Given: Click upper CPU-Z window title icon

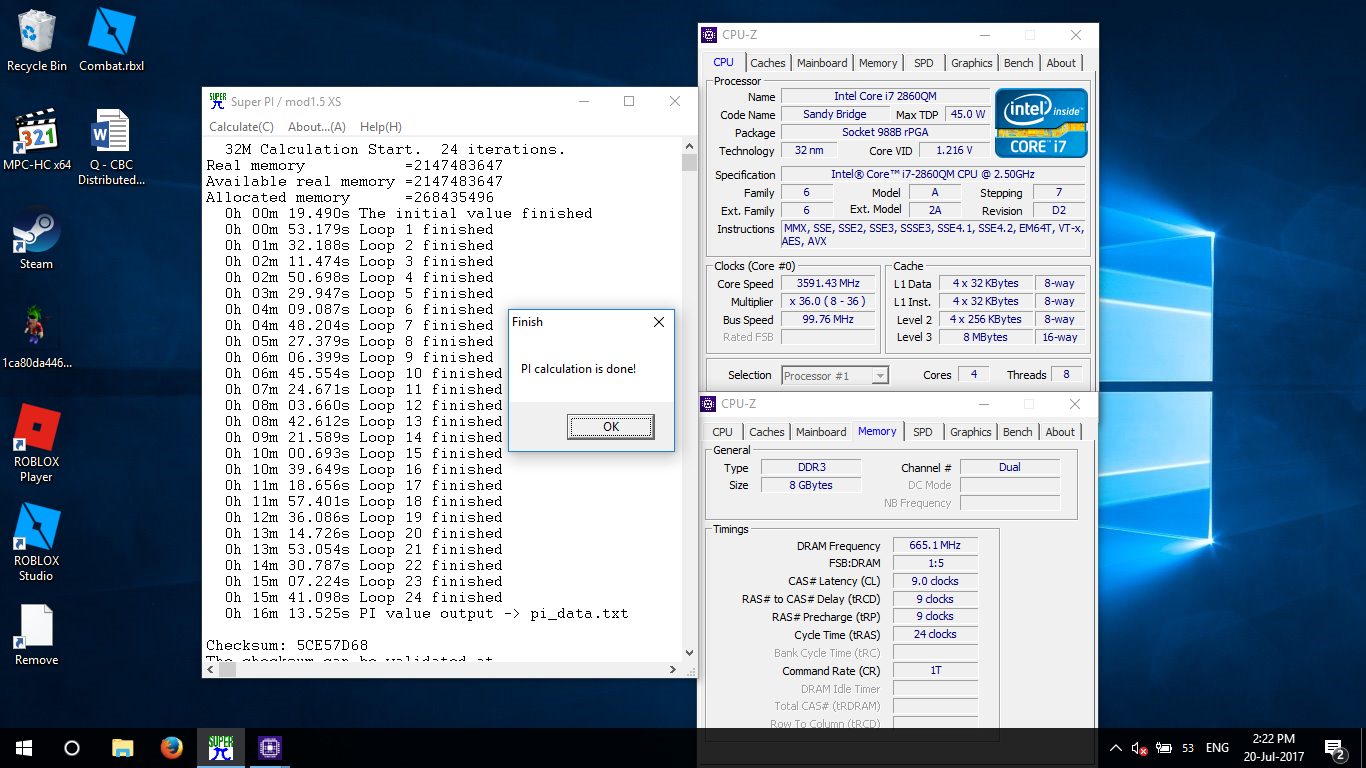Looking at the screenshot, I should coord(709,35).
